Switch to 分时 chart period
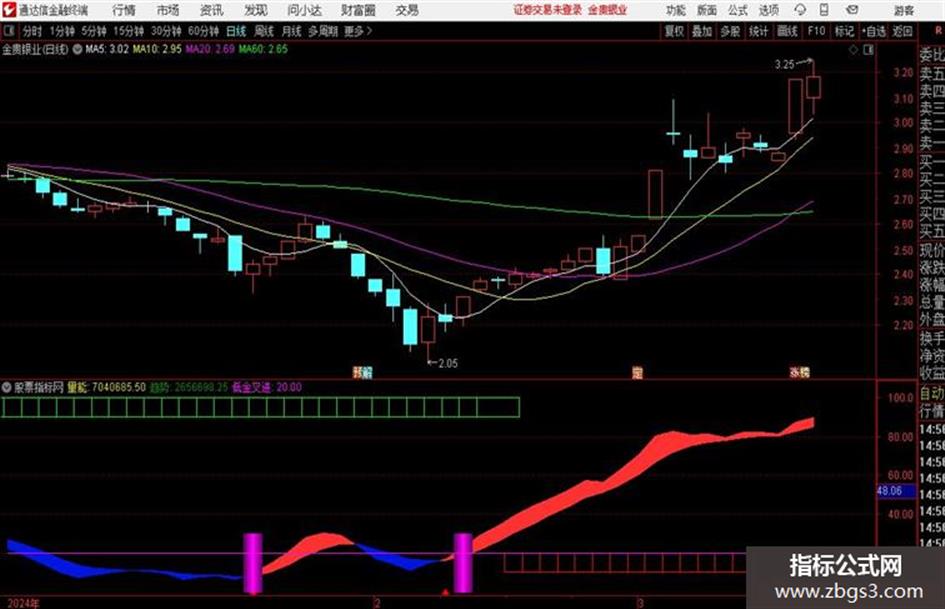The width and height of the screenshot is (945, 609). 32,31
